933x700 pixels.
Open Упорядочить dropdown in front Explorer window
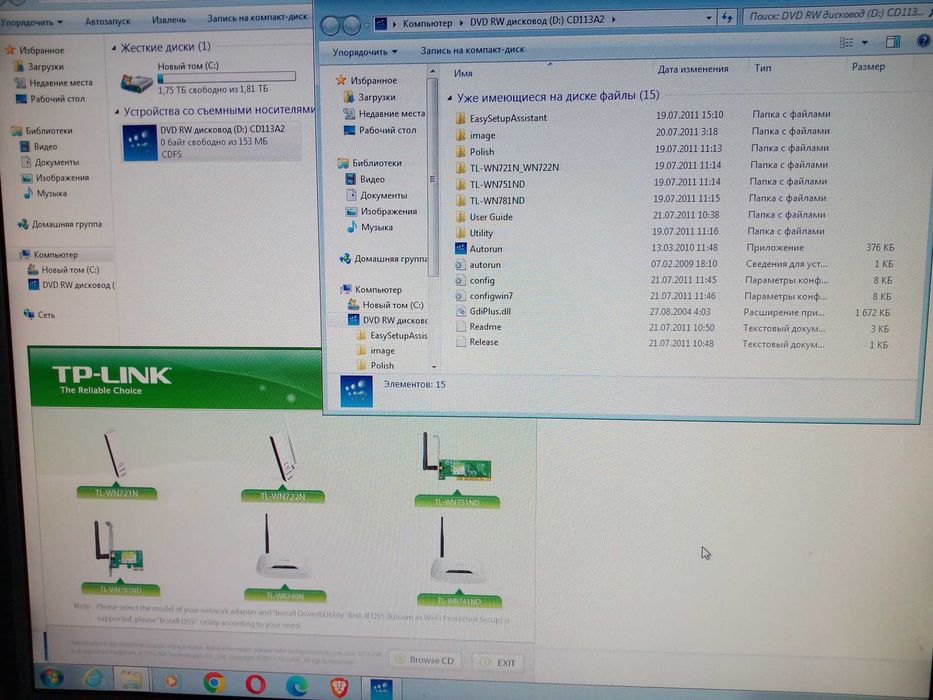tap(365, 52)
